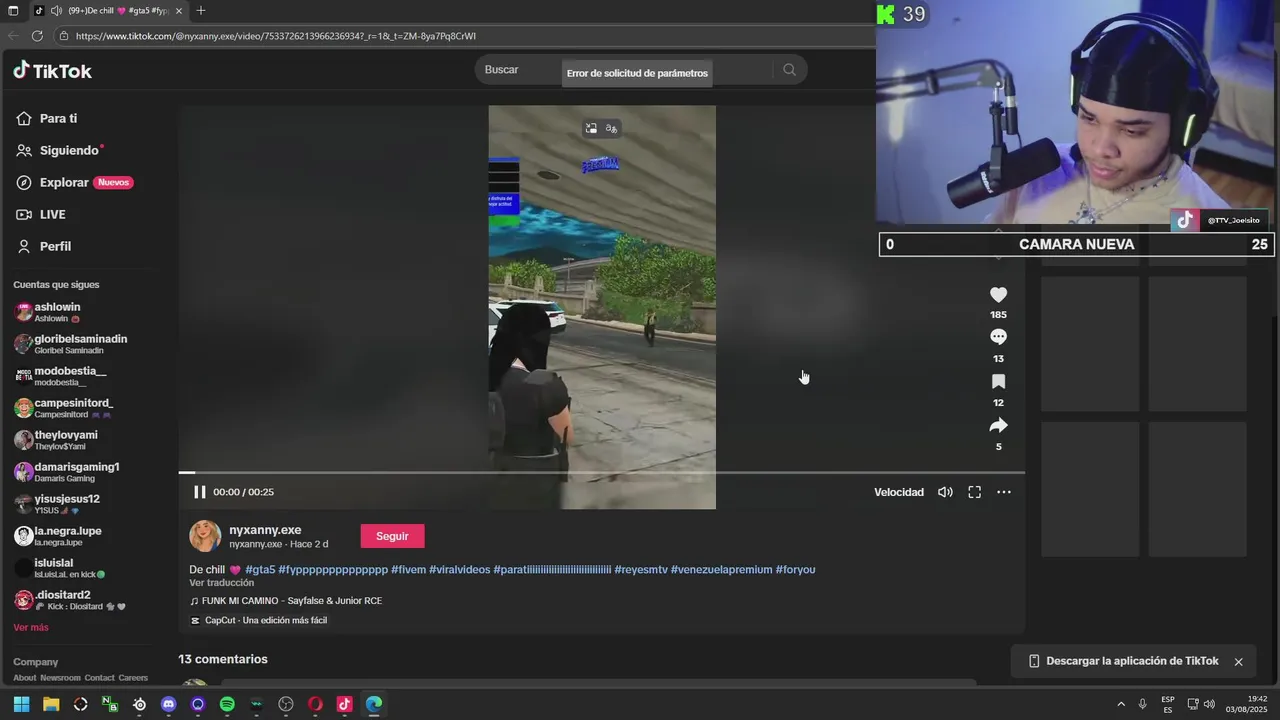Click the search magnifier icon
Screen dimensions: 1280x720
[790, 70]
